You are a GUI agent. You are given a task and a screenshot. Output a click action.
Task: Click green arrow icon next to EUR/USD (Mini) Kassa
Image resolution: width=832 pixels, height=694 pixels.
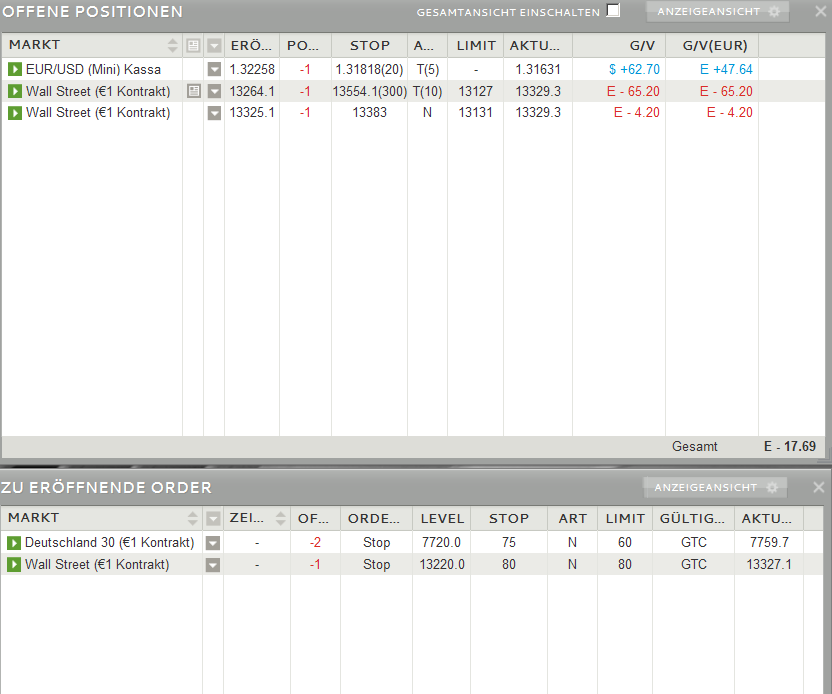coord(15,69)
